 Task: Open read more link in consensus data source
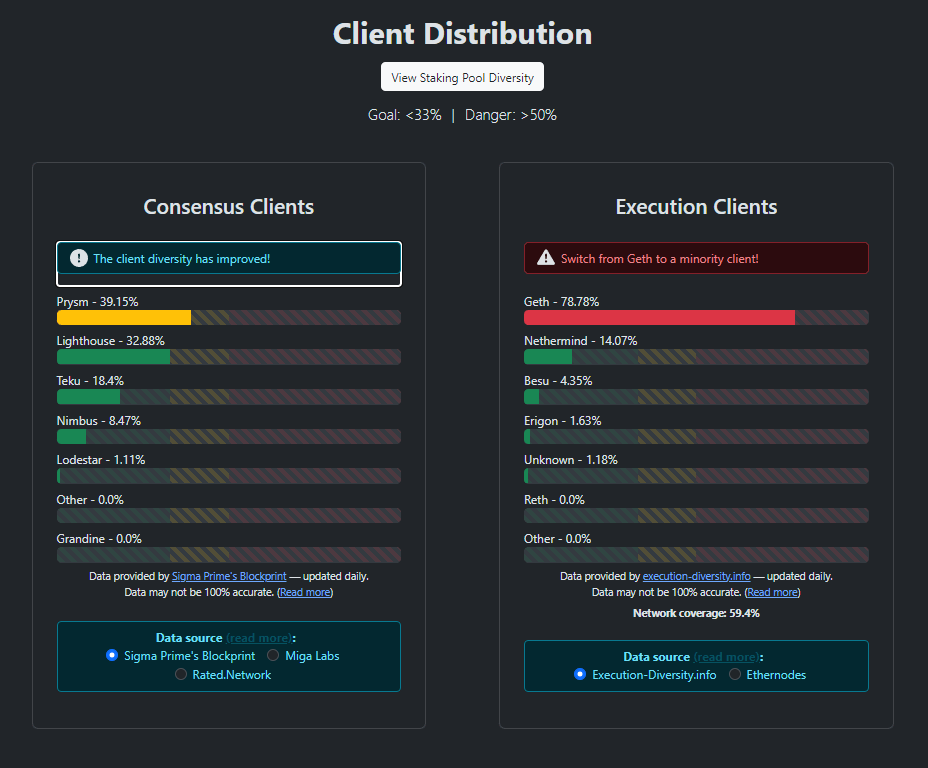coord(259,638)
